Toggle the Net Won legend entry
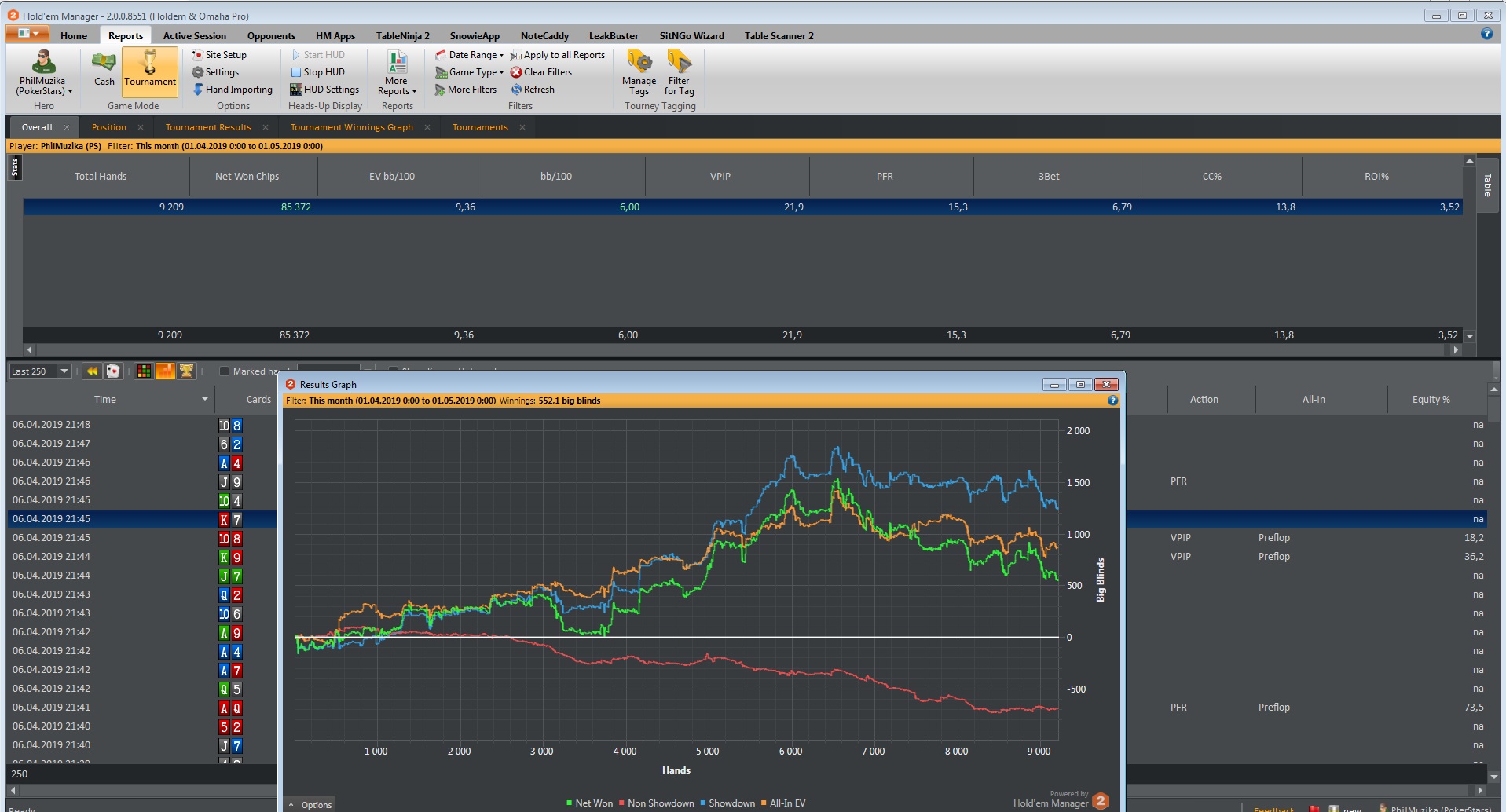Screen dimensions: 1506x812 (589, 803)
